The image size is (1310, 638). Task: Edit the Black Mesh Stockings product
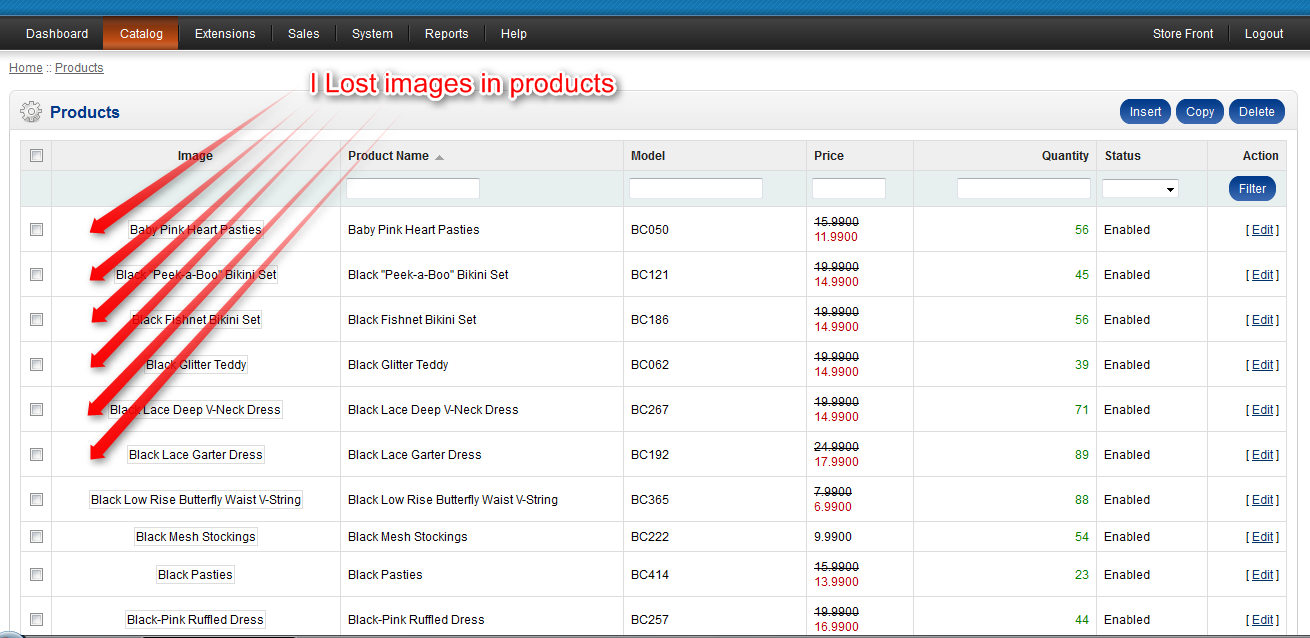coord(1263,537)
